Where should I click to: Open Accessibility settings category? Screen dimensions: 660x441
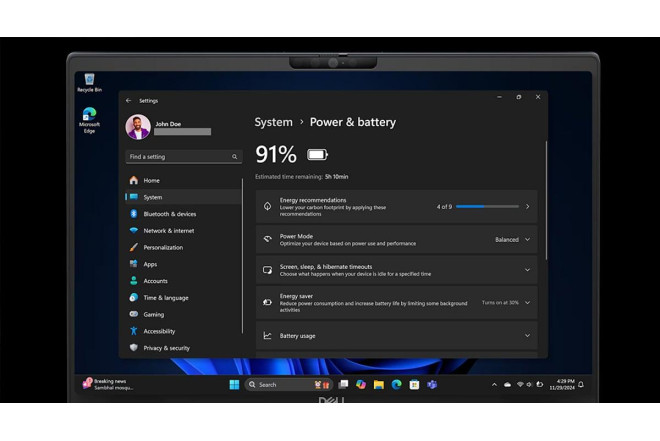[183, 331]
